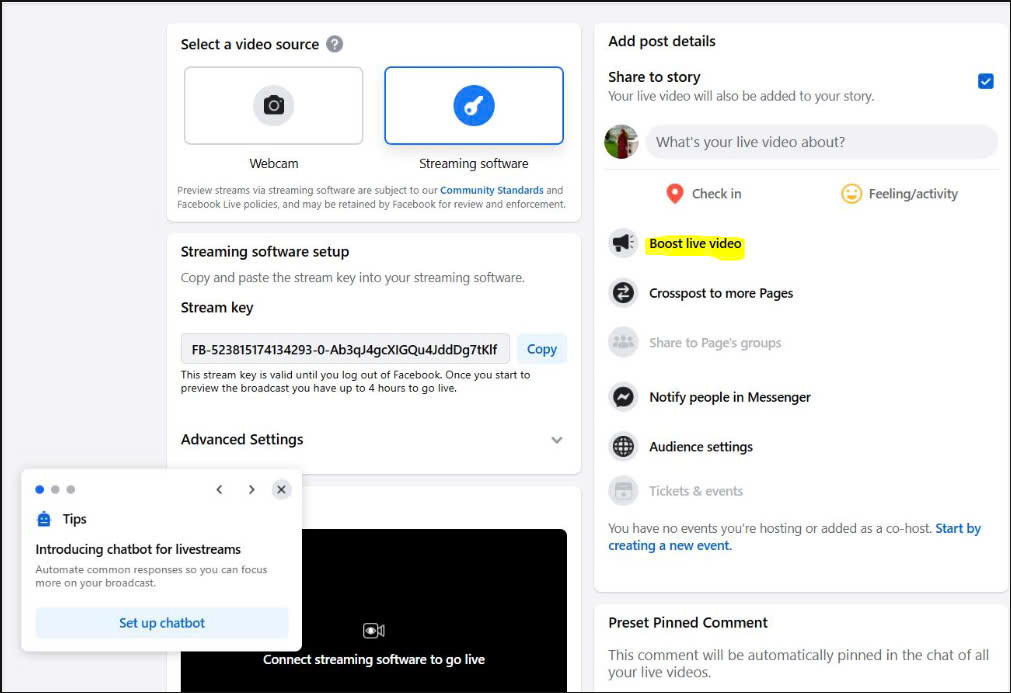Screen dimensions: 1011x693
Task: Click the Feeling/activity smiley icon
Action: point(851,193)
